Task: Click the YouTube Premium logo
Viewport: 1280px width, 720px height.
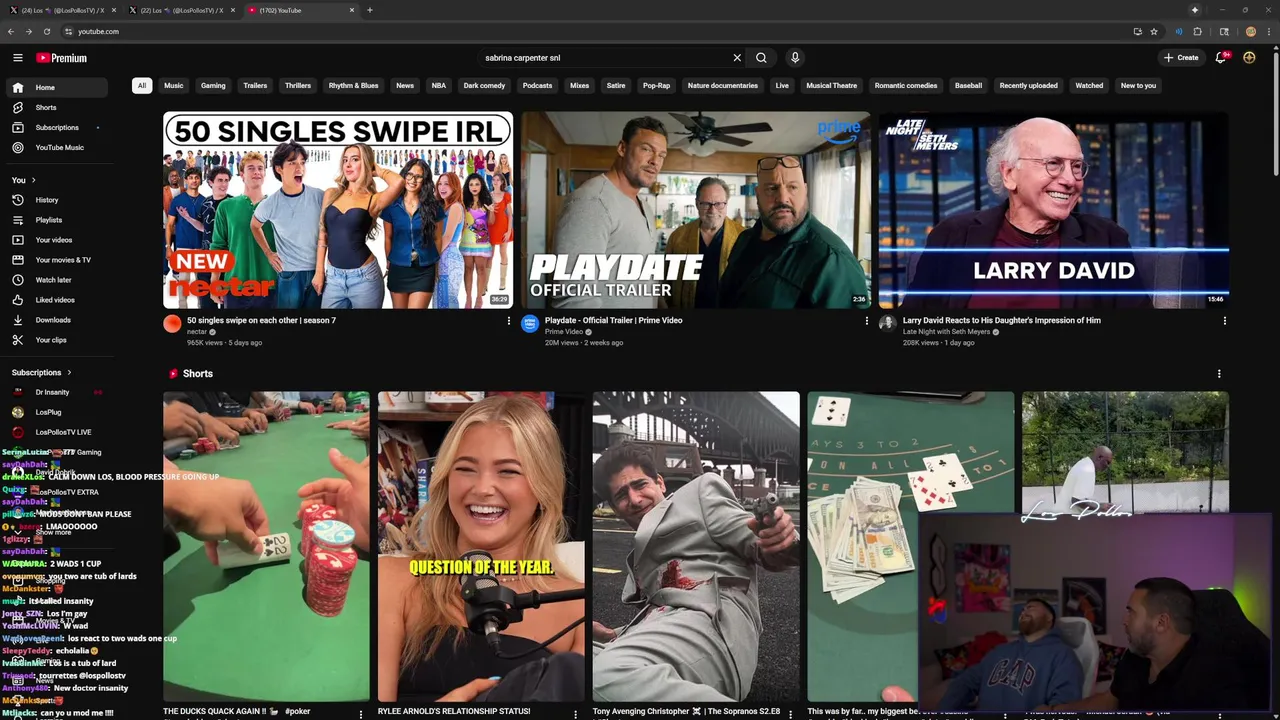Action: [62, 58]
